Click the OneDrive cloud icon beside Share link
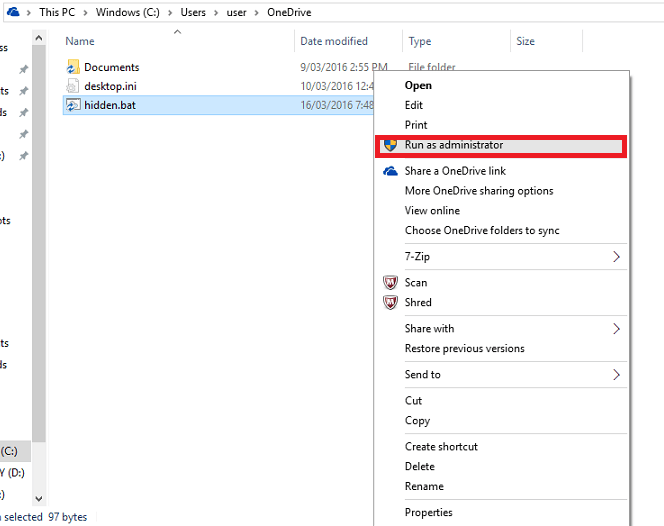 click(x=390, y=171)
